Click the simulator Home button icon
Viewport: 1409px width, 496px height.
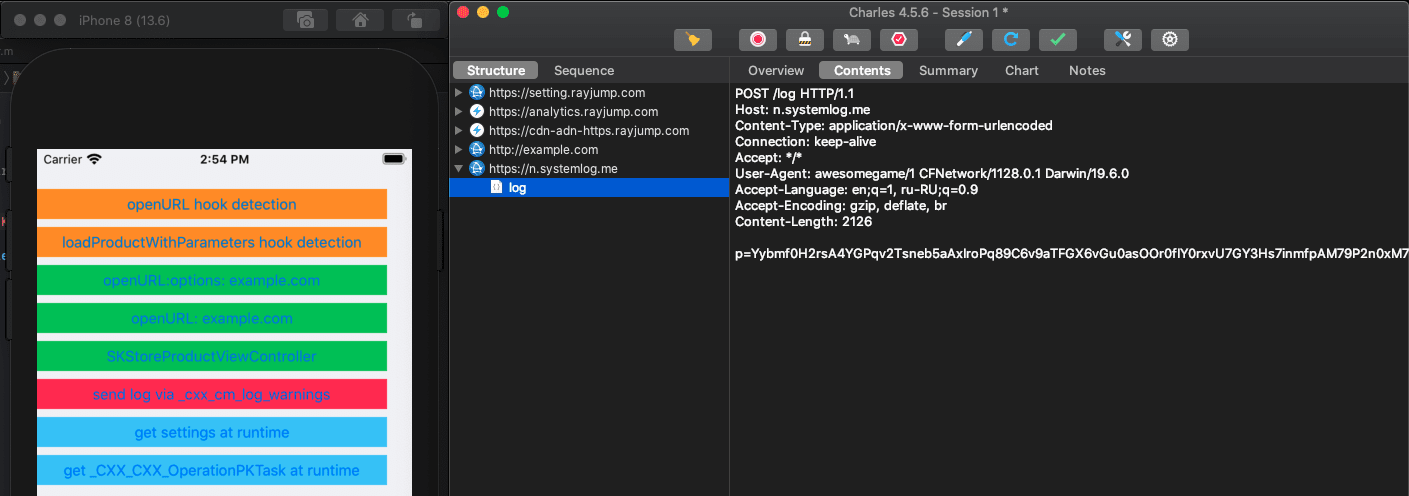tap(360, 20)
